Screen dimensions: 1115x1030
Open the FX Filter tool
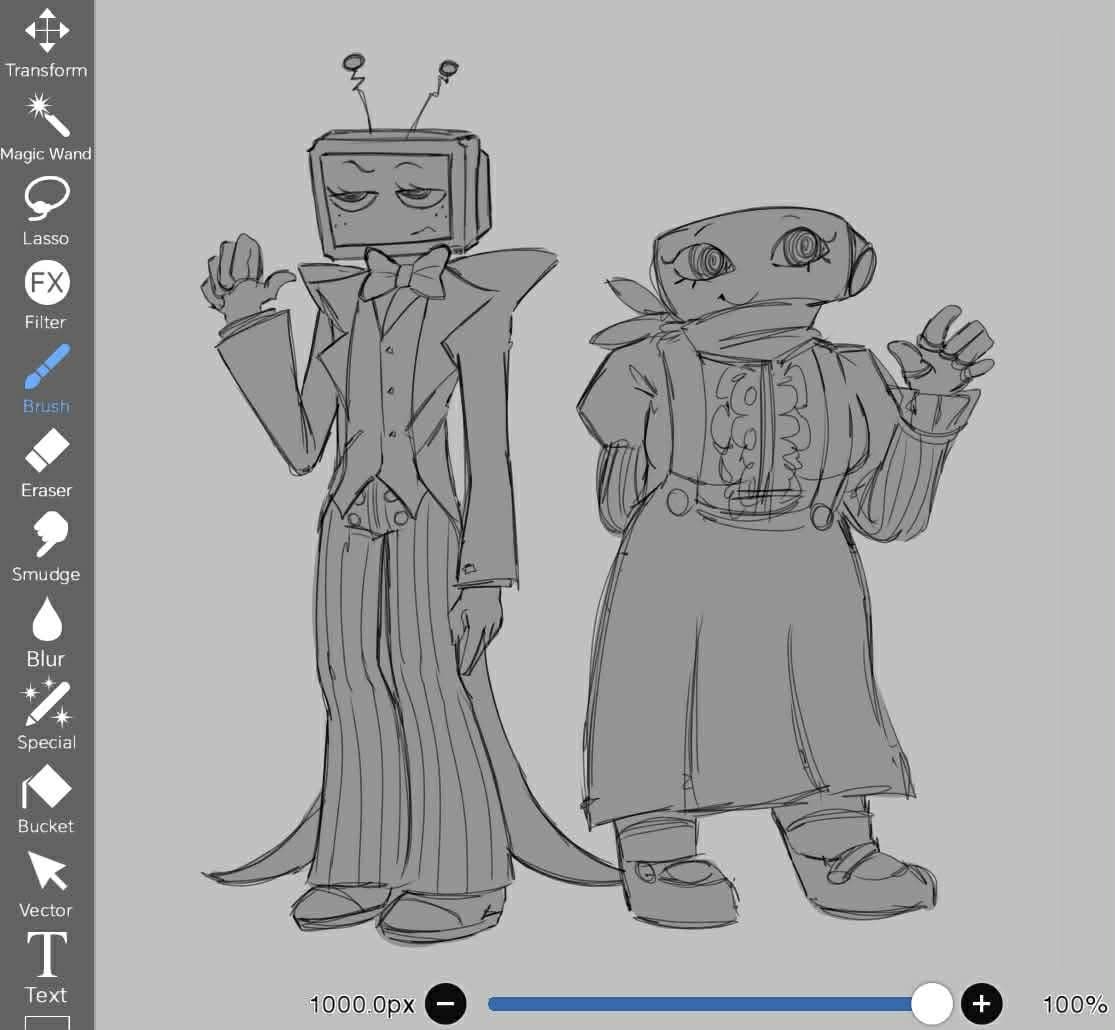click(46, 295)
